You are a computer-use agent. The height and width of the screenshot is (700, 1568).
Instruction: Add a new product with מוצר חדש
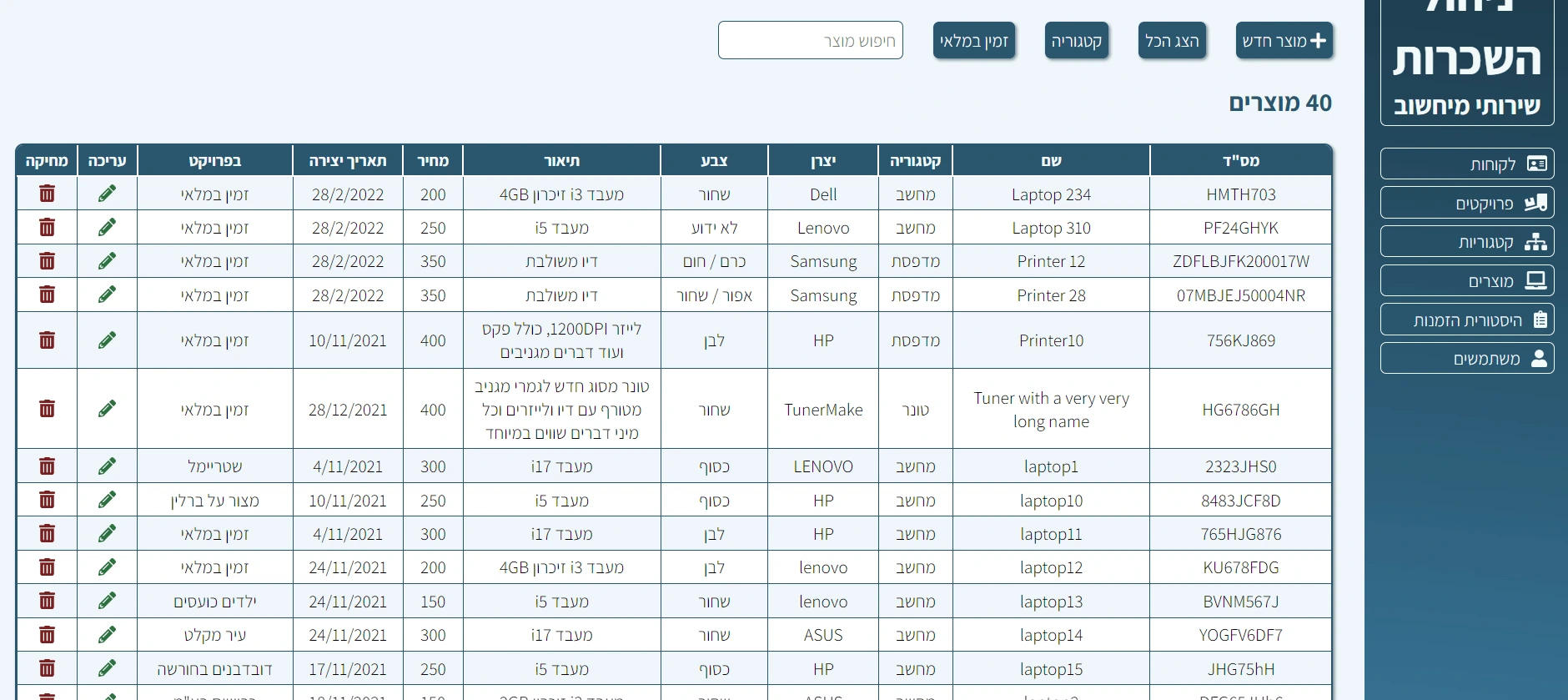[1284, 41]
